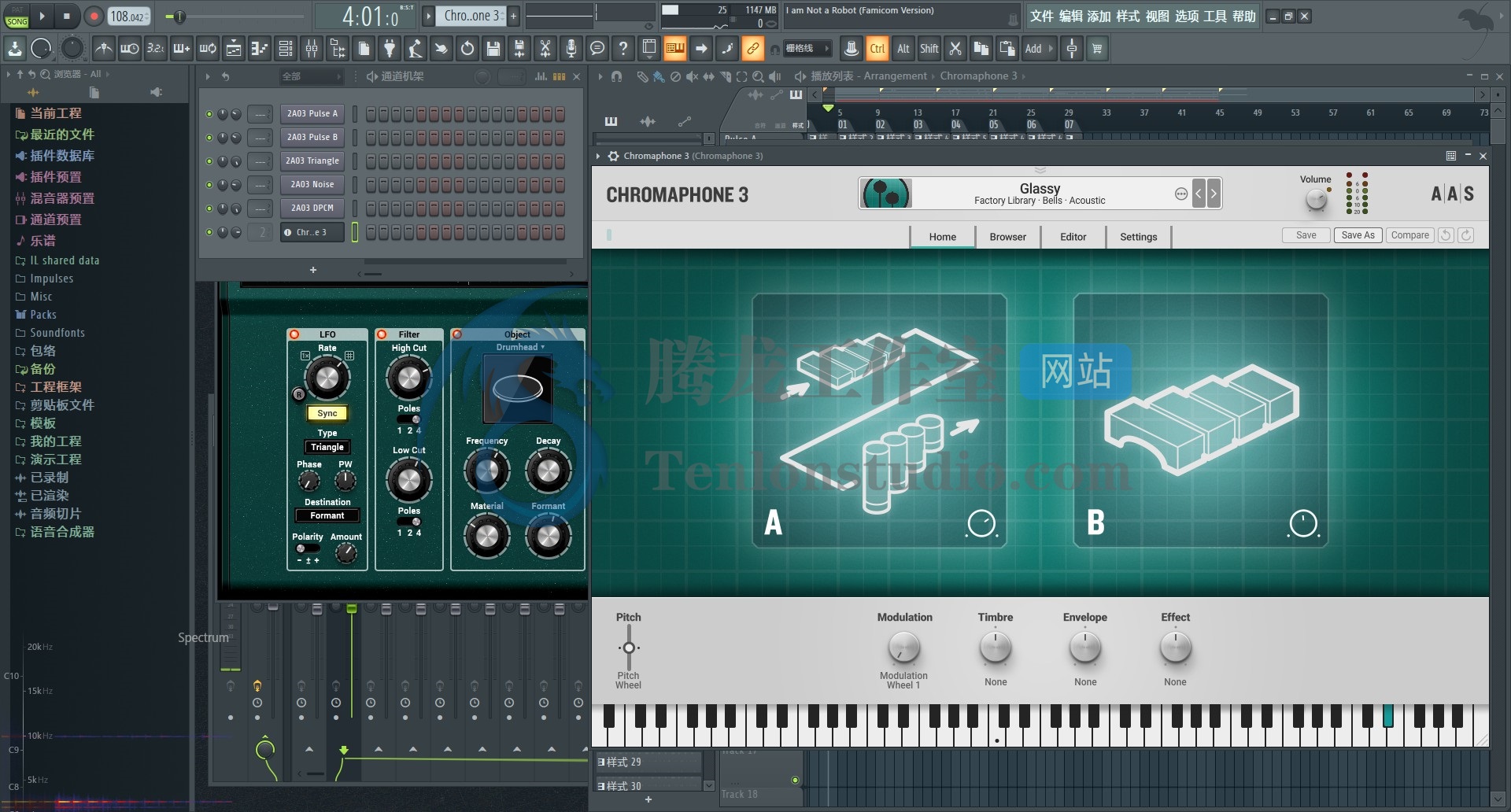Toggle PAT/SONG mode switch
Image resolution: width=1511 pixels, height=812 pixels.
(17, 17)
